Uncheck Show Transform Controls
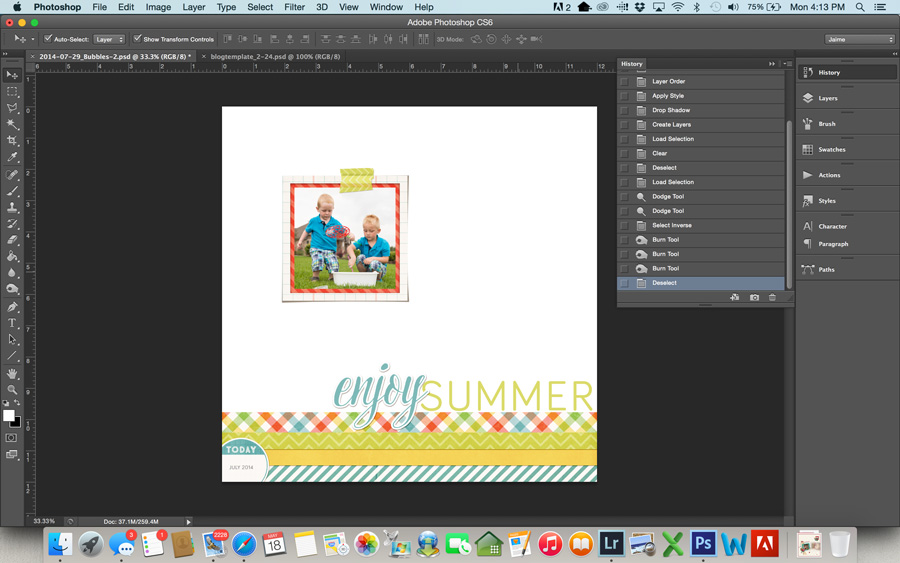The width and height of the screenshot is (900, 563). (137, 39)
